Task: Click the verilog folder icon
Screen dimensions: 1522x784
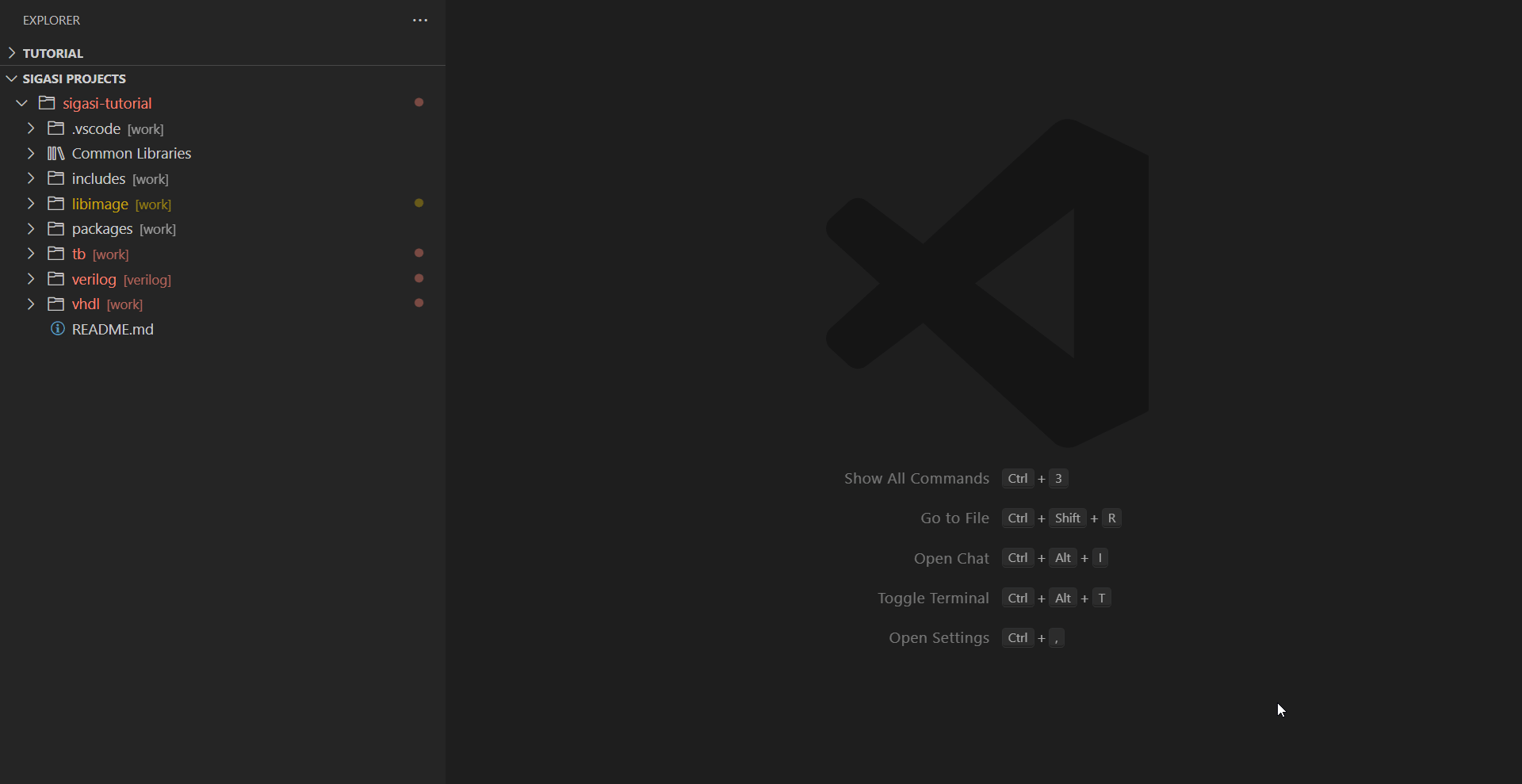Action: coord(55,278)
